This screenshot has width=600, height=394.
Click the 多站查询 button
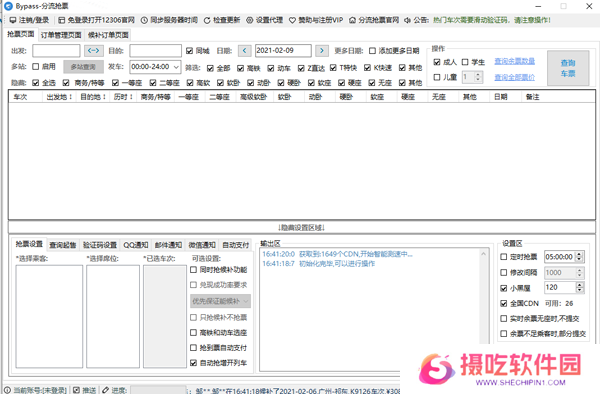(x=83, y=67)
